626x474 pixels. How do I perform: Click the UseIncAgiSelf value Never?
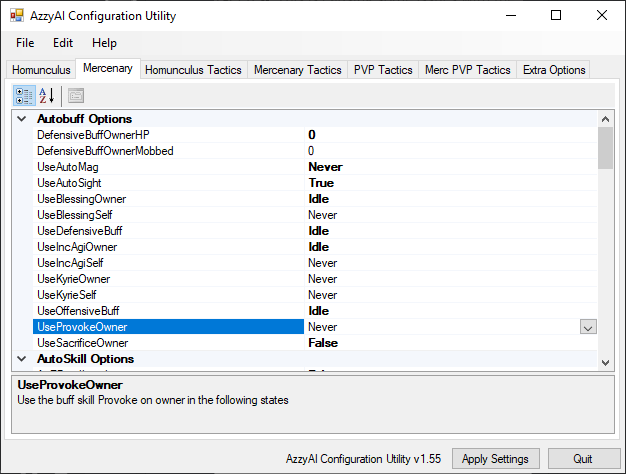pyautogui.click(x=451, y=263)
